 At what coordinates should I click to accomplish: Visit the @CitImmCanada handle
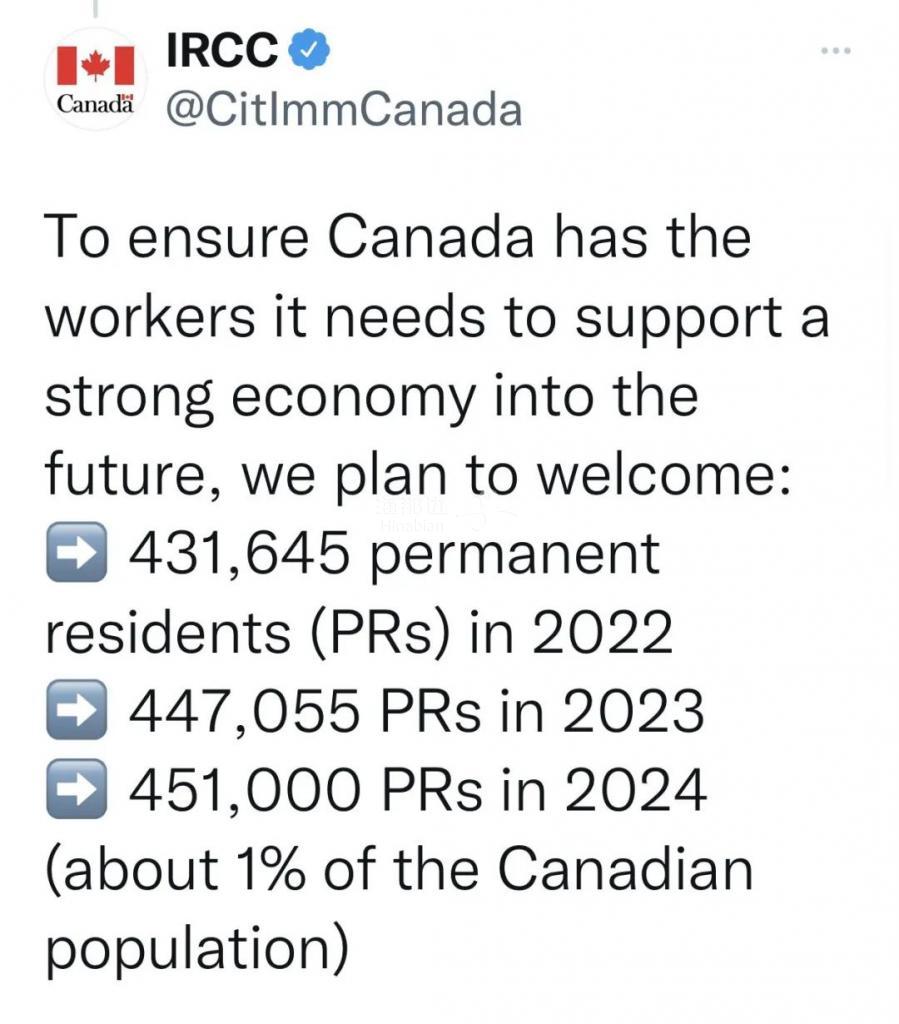(344, 109)
